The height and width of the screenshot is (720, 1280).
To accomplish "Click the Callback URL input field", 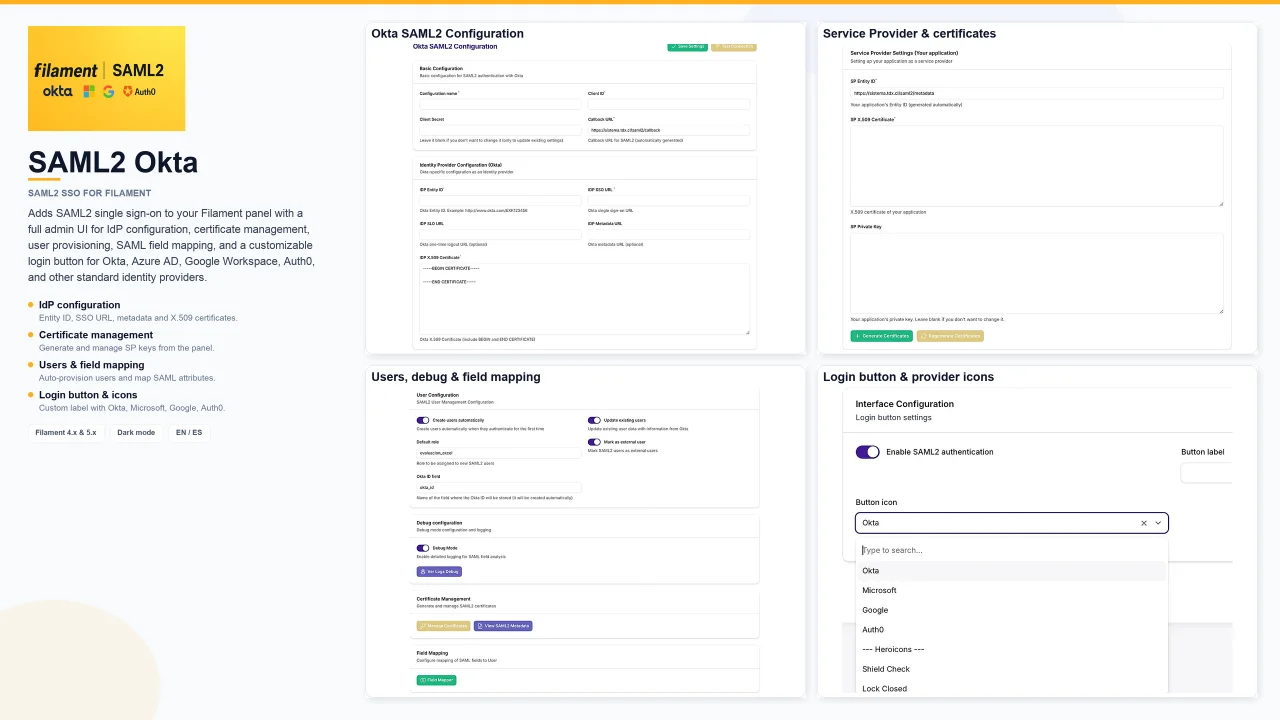I will click(668, 130).
